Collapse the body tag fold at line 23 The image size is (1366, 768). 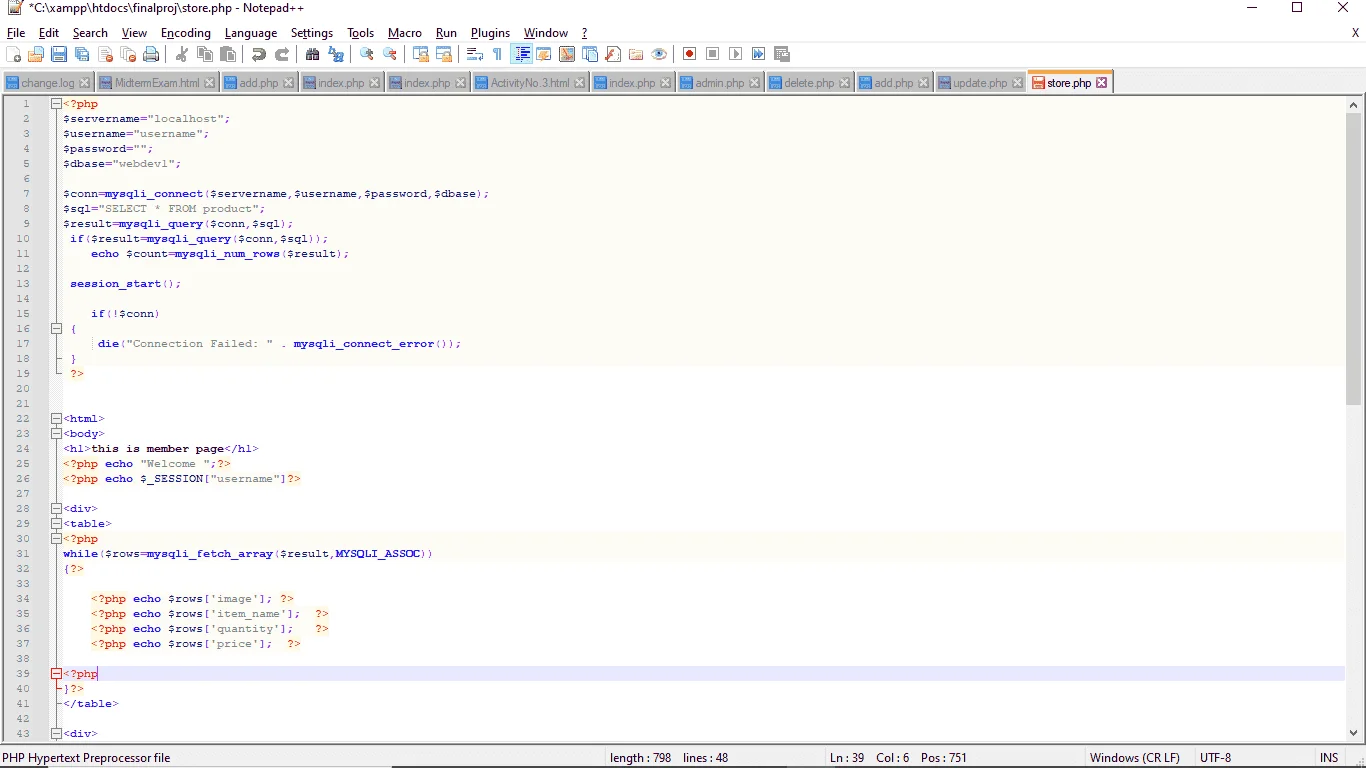(x=56, y=434)
